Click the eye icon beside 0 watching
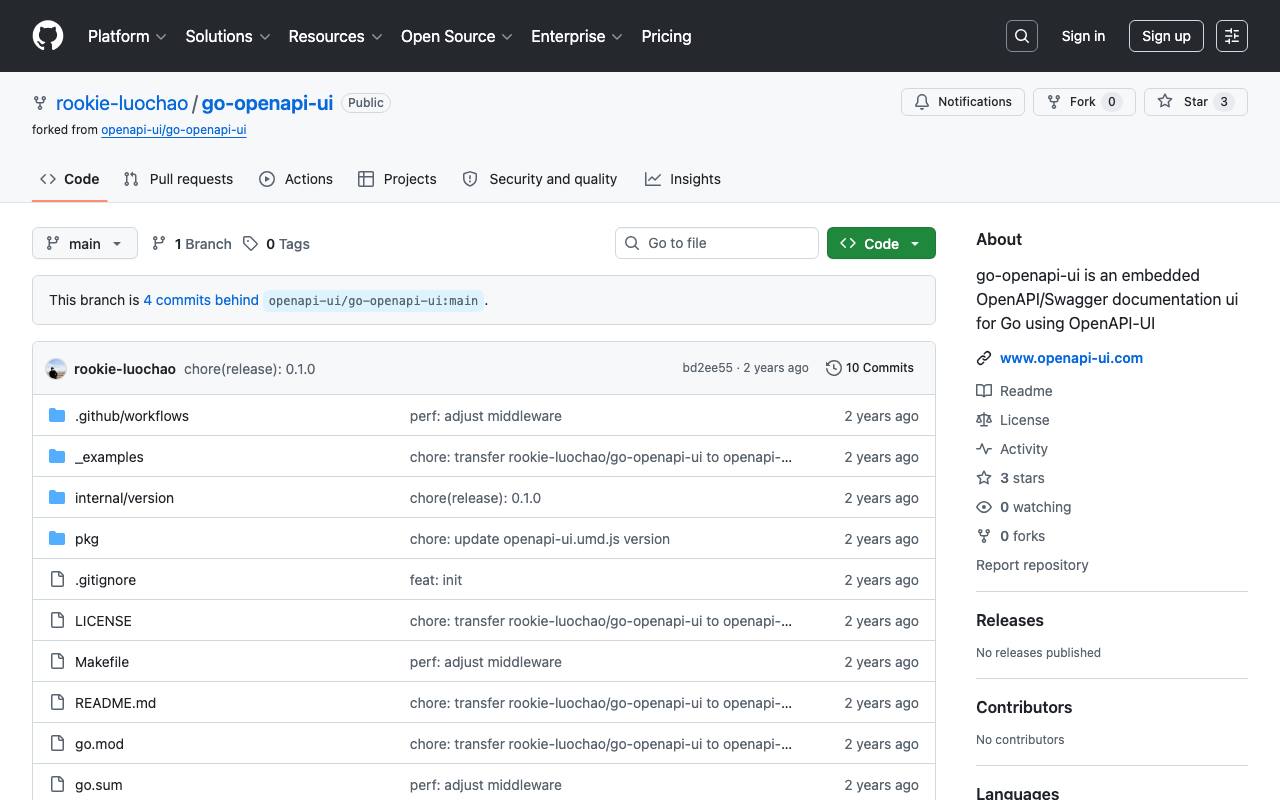Image resolution: width=1280 pixels, height=800 pixels. coord(984,507)
